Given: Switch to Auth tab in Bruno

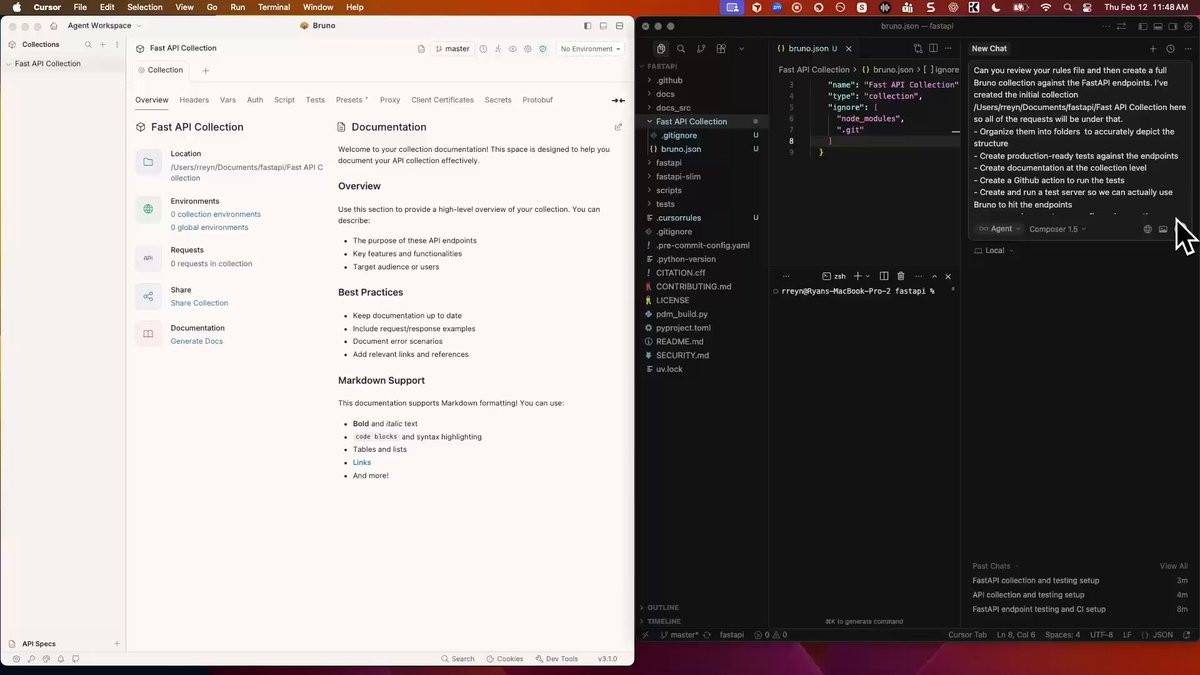Looking at the screenshot, I should coord(255,100).
